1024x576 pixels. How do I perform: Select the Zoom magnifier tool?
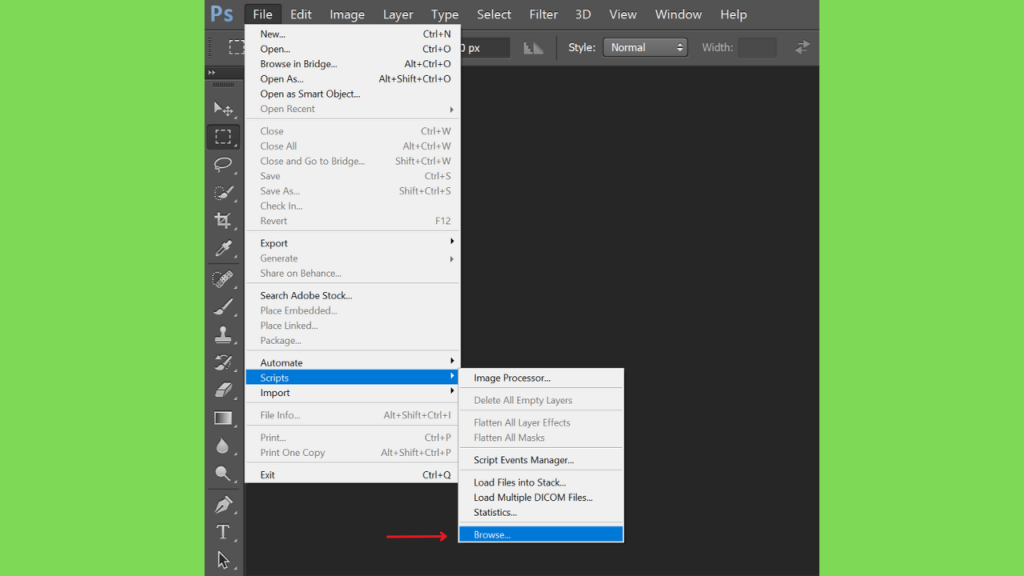[223, 473]
